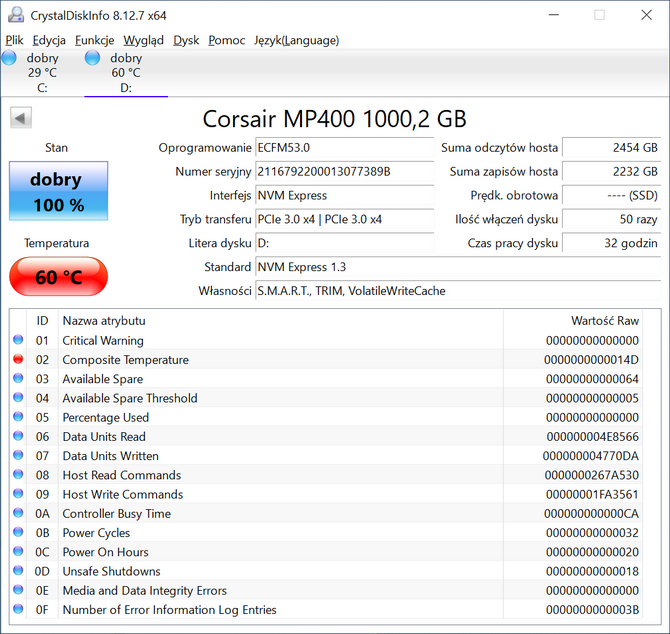Screen dimensions: 670x634
Task: Click the status dot for Percentage Used
Action: pyautogui.click(x=18, y=417)
